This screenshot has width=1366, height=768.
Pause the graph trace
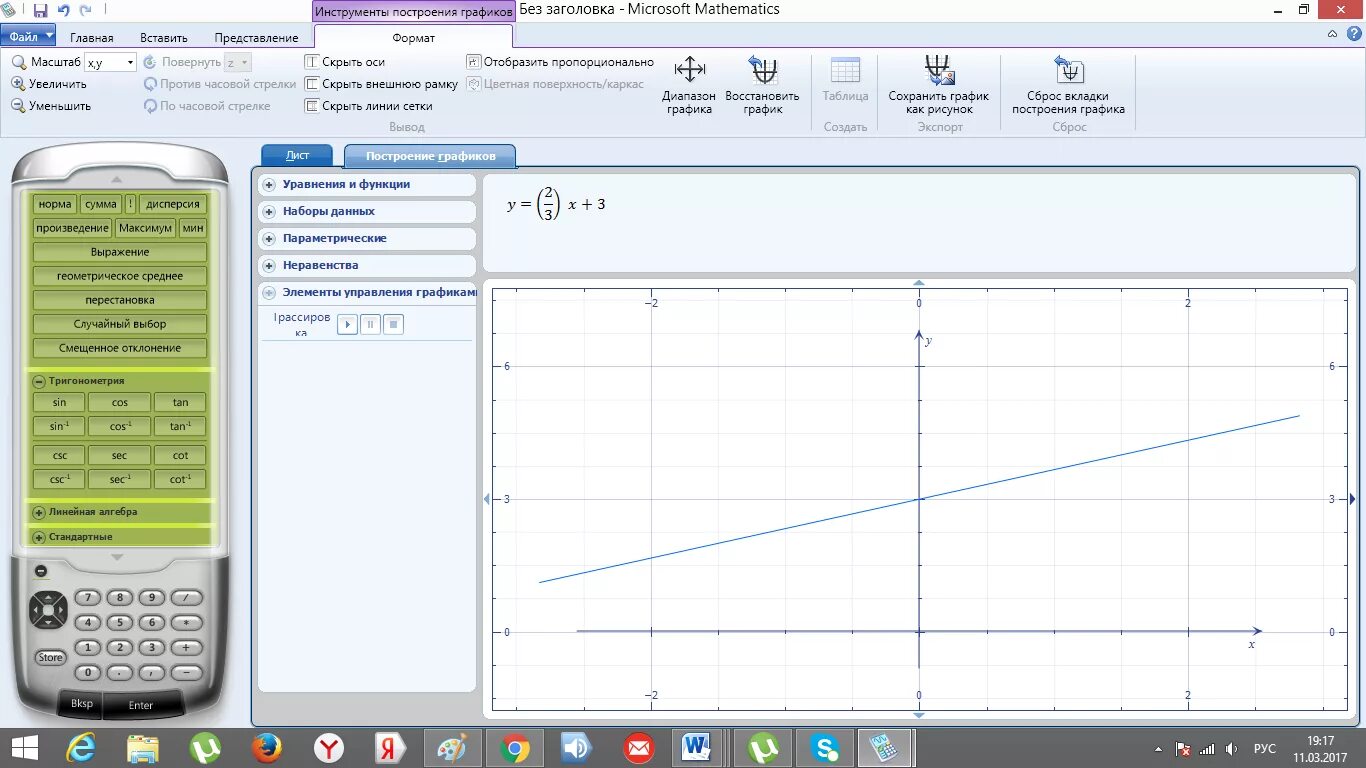click(371, 324)
